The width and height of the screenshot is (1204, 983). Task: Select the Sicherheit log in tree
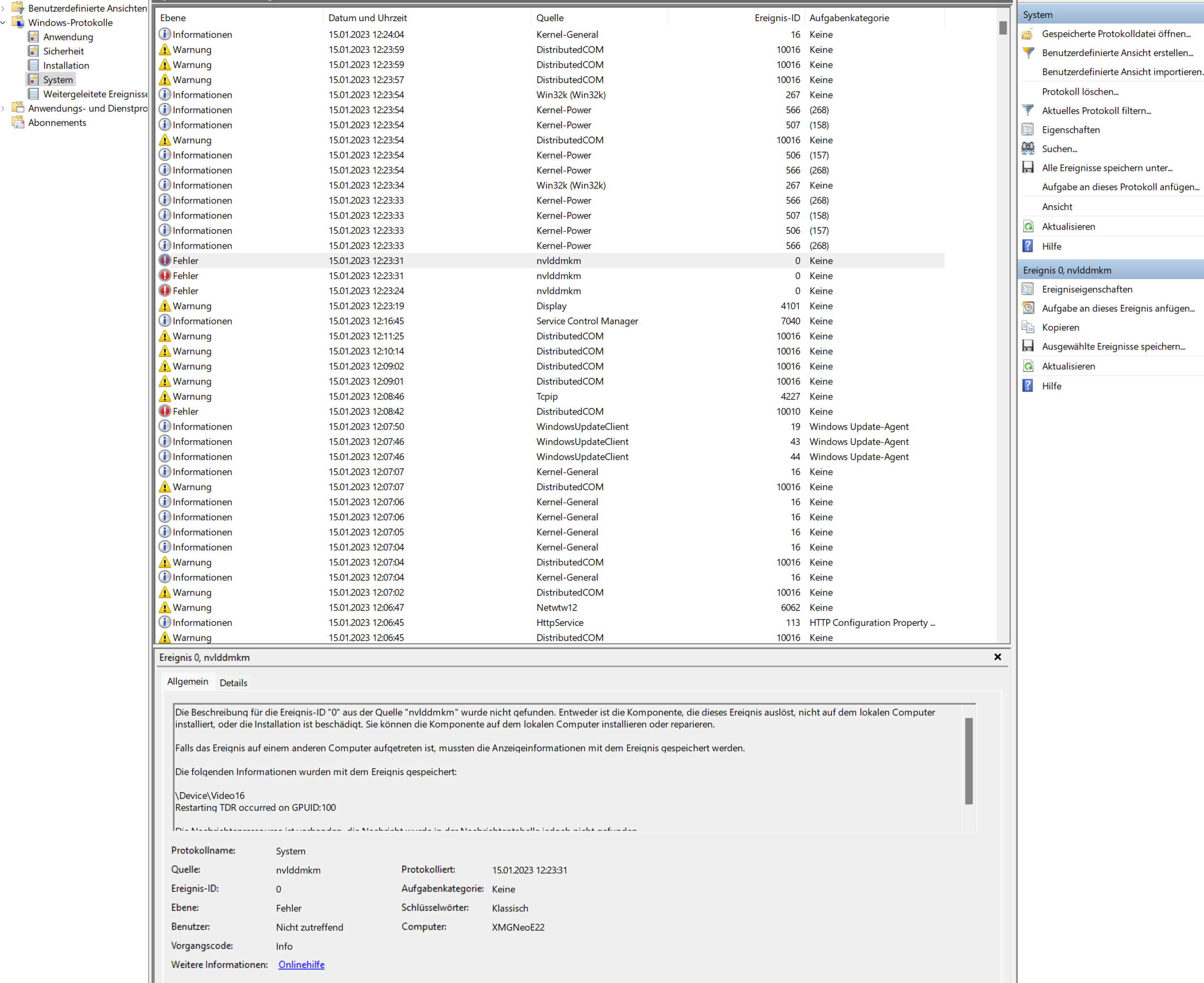pyautogui.click(x=64, y=51)
